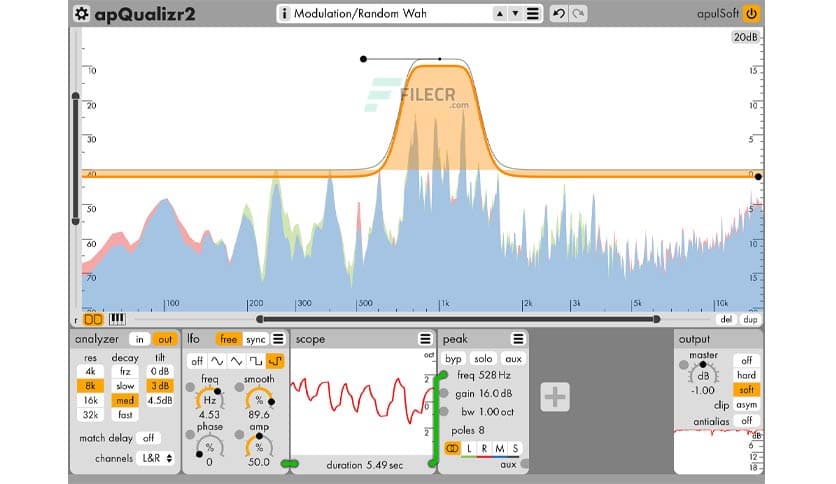The width and height of the screenshot is (836, 484).
Task: Click the output master dB knob
Action: click(703, 374)
